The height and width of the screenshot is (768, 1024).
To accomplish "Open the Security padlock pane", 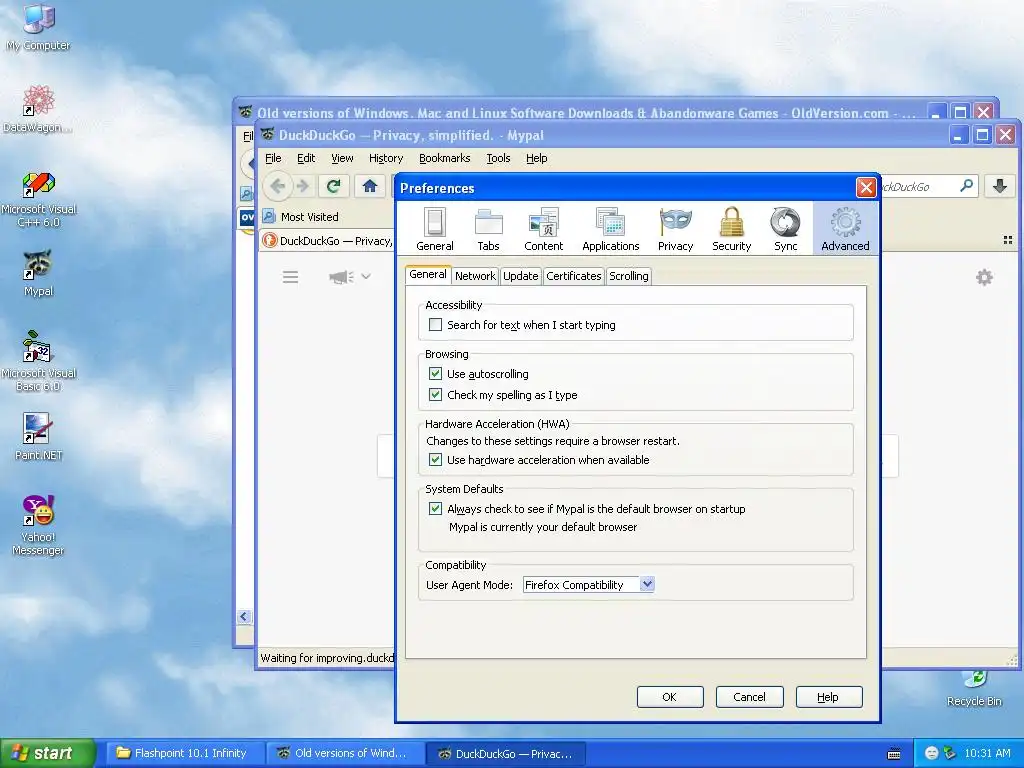I will tap(731, 229).
